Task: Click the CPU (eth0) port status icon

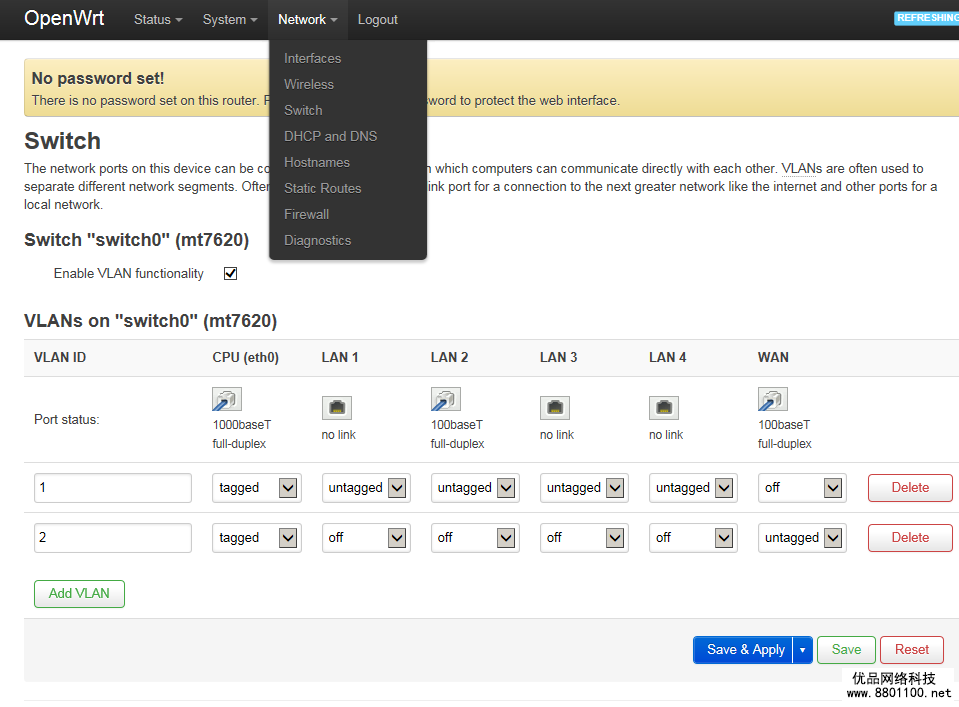Action: pyautogui.click(x=227, y=399)
